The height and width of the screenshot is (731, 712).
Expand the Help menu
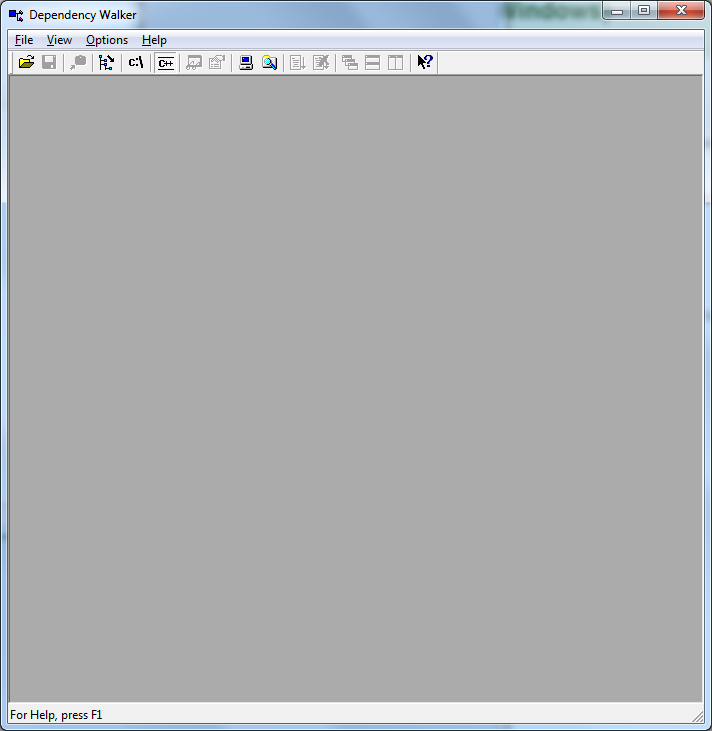[154, 40]
